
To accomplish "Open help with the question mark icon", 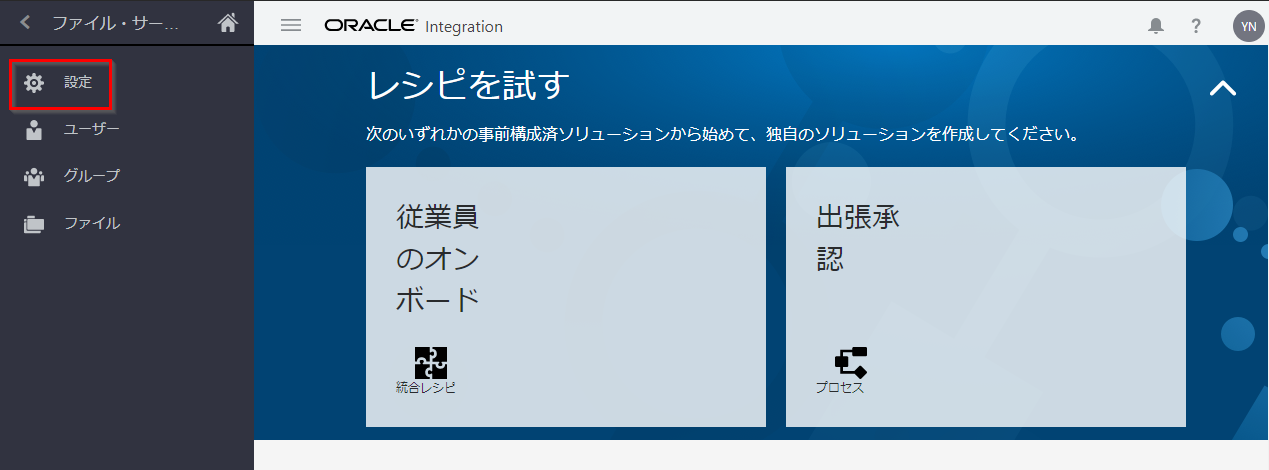I will pos(1196,26).
